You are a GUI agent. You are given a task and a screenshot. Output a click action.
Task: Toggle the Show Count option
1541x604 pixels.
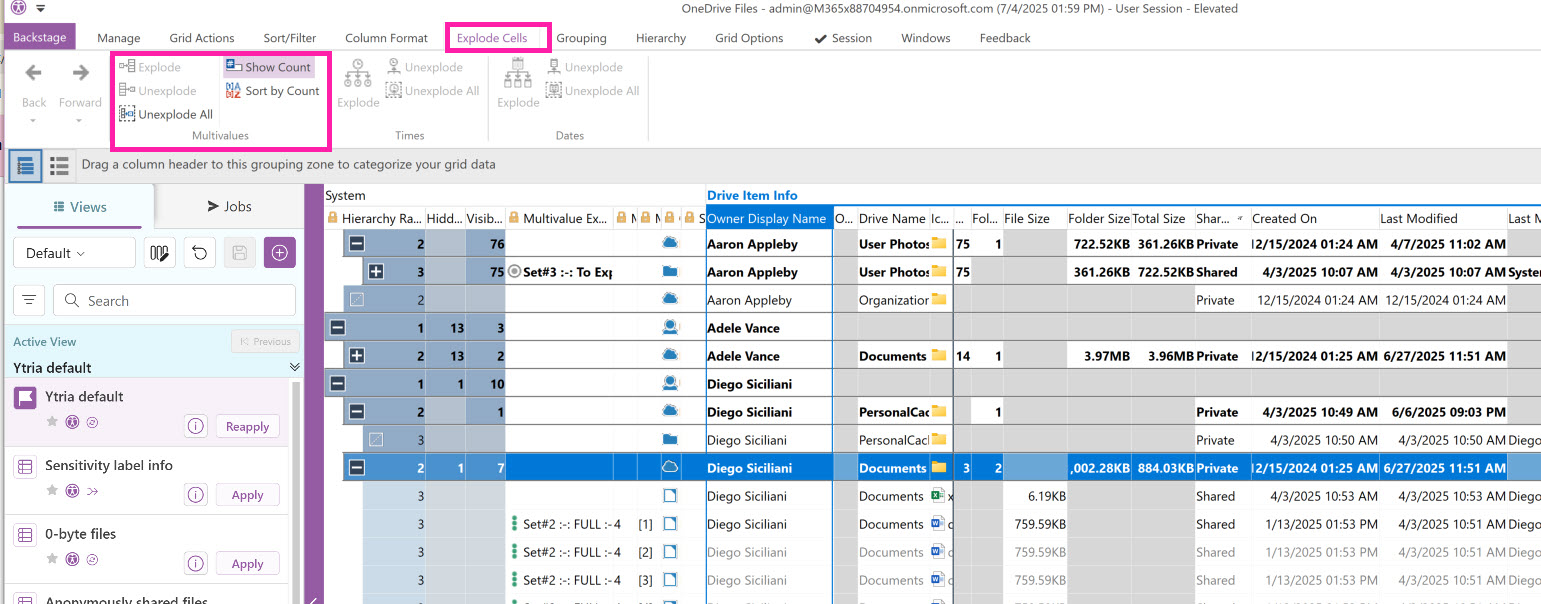coord(268,67)
